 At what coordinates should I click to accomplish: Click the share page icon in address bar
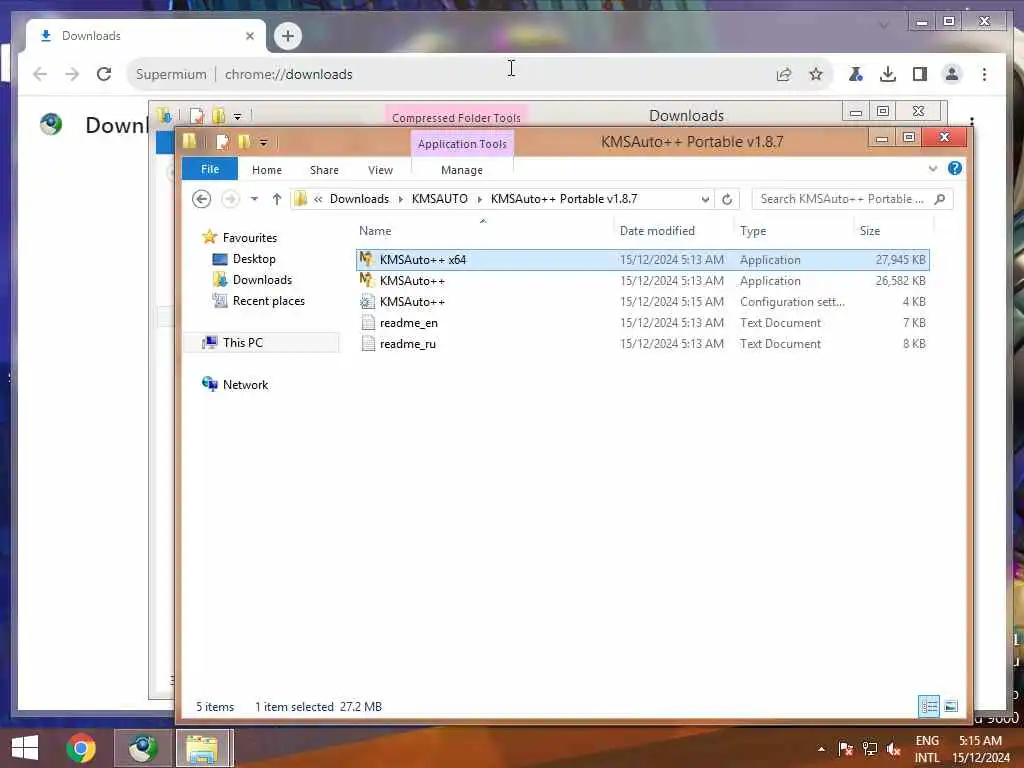point(784,74)
